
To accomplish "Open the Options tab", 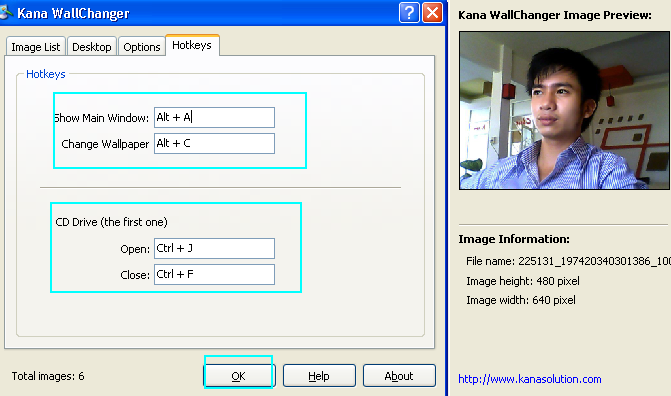I will [x=142, y=46].
